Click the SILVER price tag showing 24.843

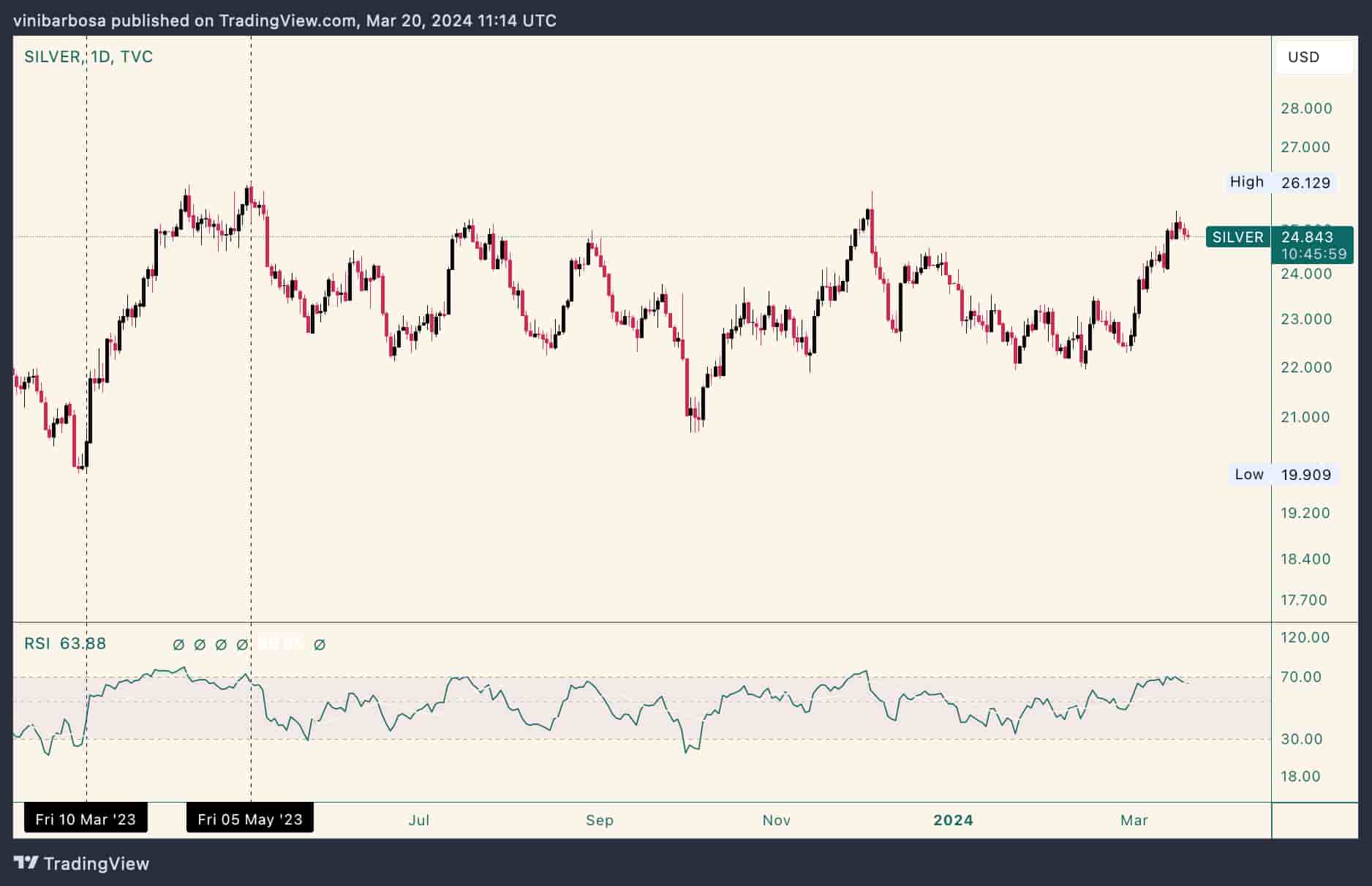(x=1308, y=237)
